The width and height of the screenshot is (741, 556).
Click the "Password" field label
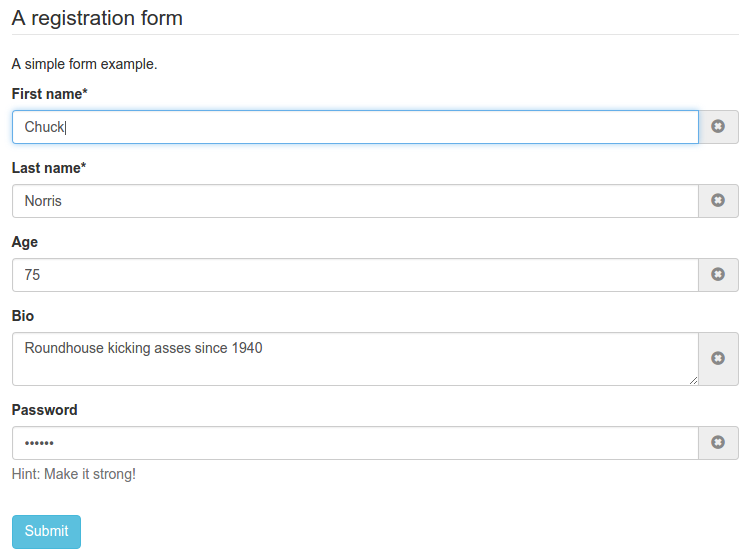(44, 410)
